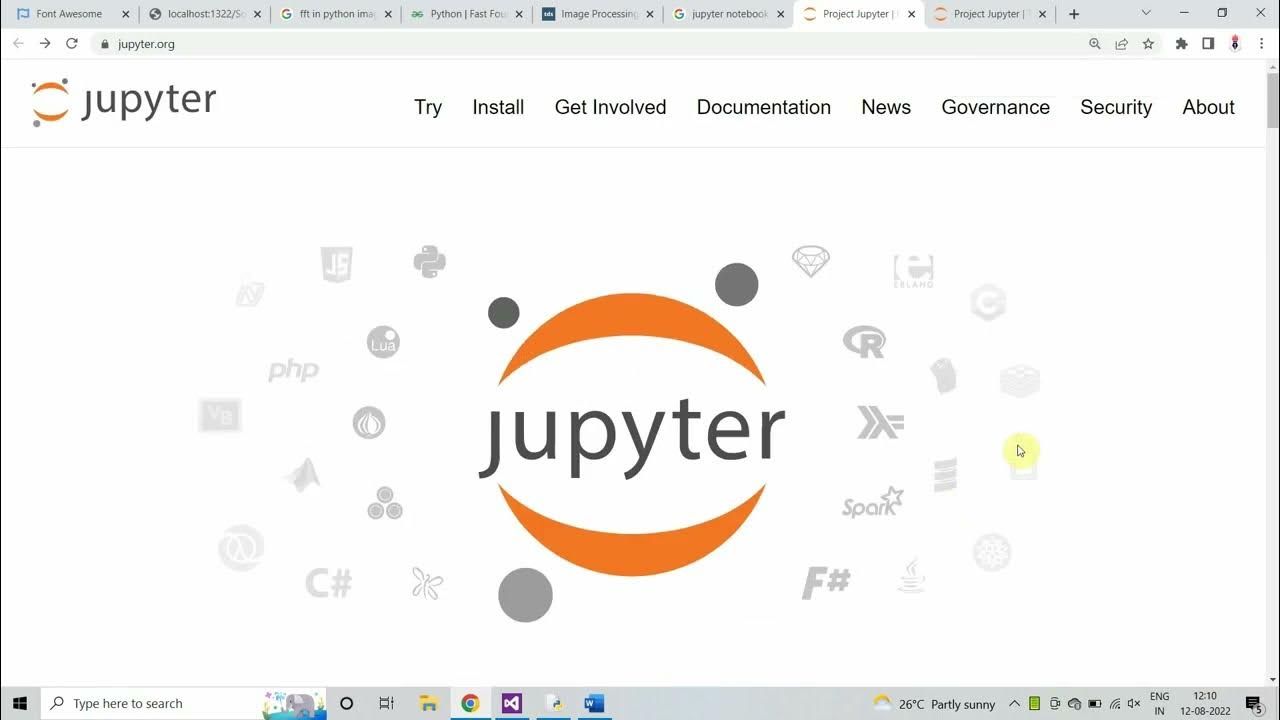Open the browser zoom magnifier icon
This screenshot has height=720, width=1280.
[x=1095, y=44]
